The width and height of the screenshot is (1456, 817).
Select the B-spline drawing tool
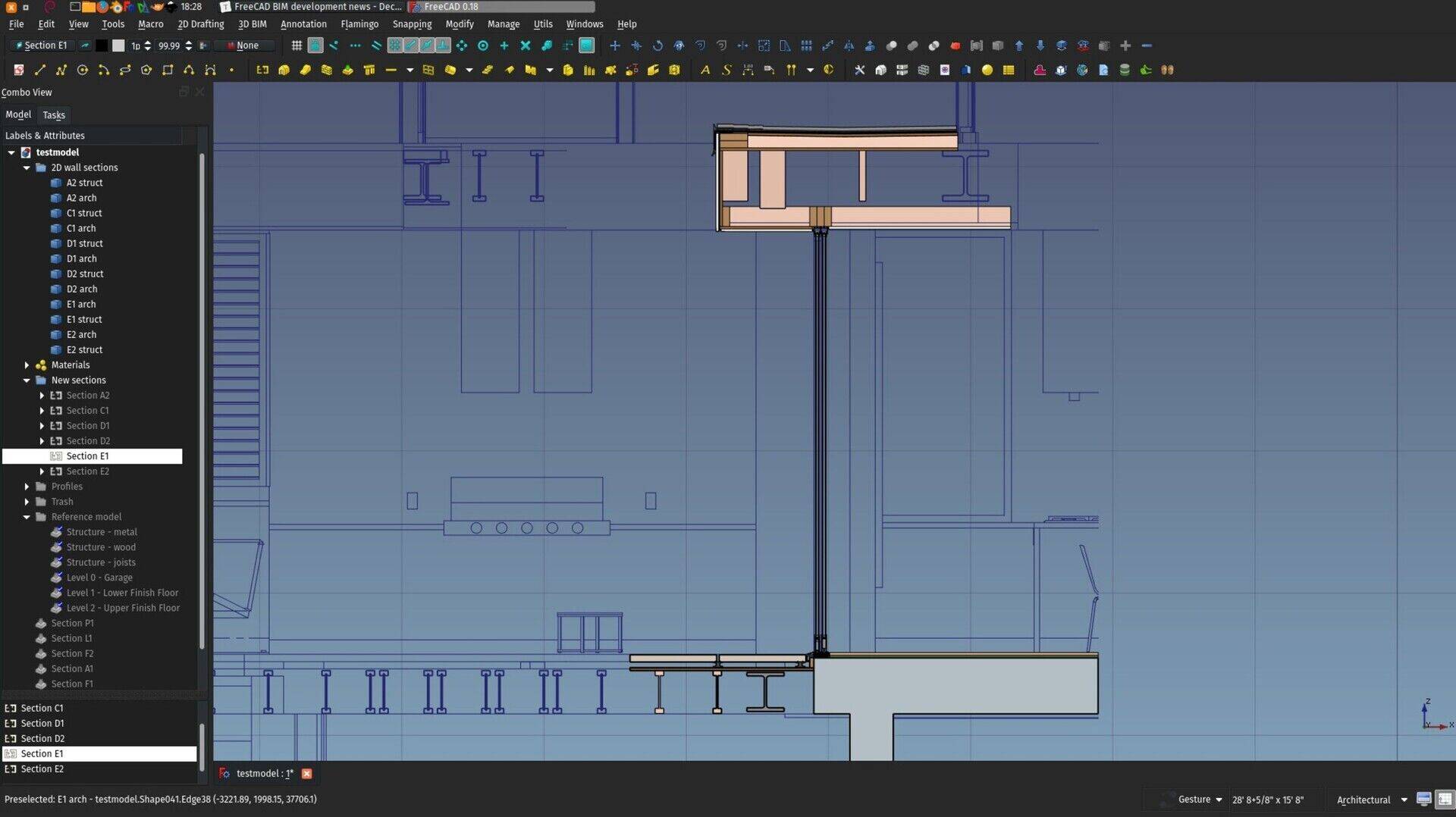(189, 70)
